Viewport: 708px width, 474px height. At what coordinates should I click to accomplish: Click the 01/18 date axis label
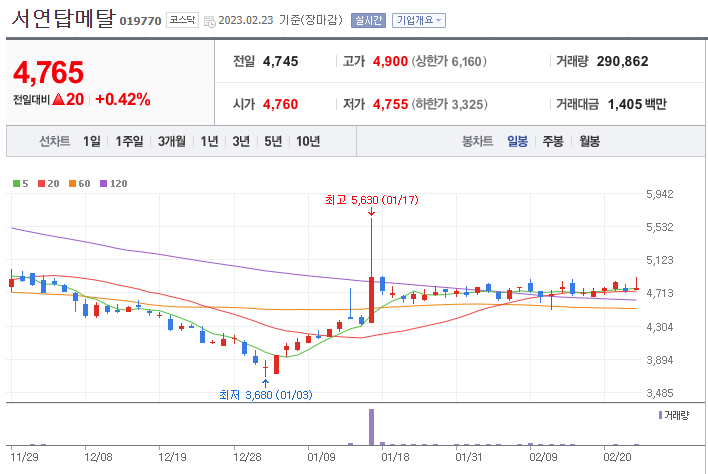pos(396,457)
